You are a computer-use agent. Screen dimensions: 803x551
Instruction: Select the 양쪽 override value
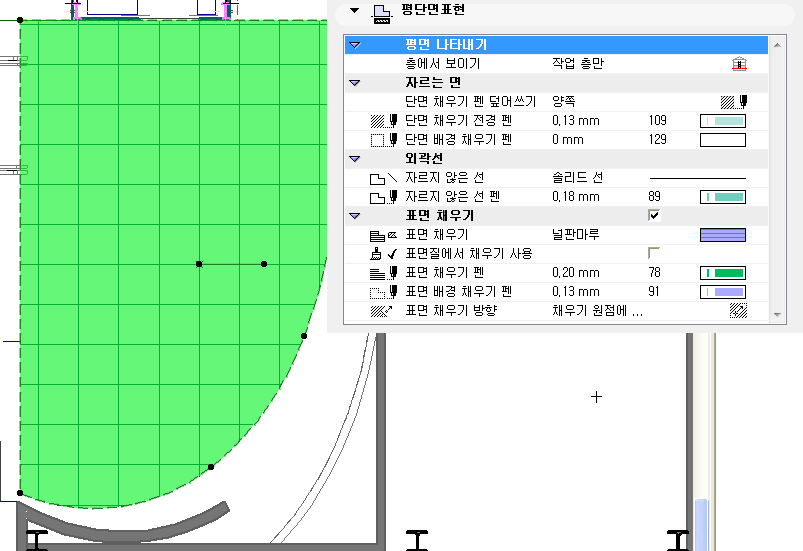(563, 101)
